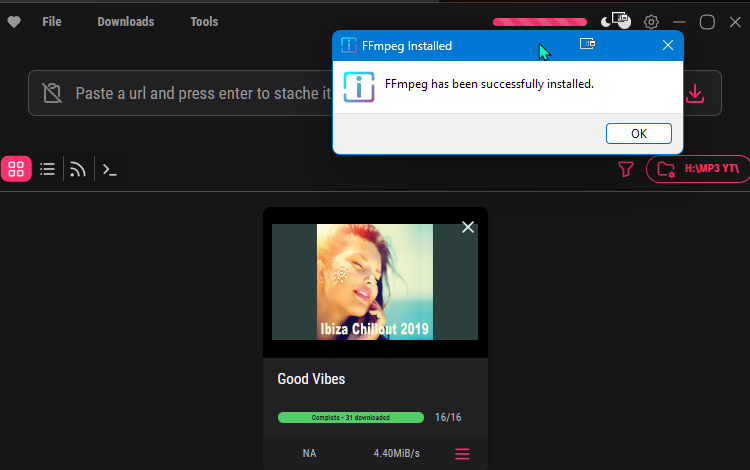Click the FFmpeg dialog title bar icon
The height and width of the screenshot is (470, 750).
pyautogui.click(x=349, y=45)
